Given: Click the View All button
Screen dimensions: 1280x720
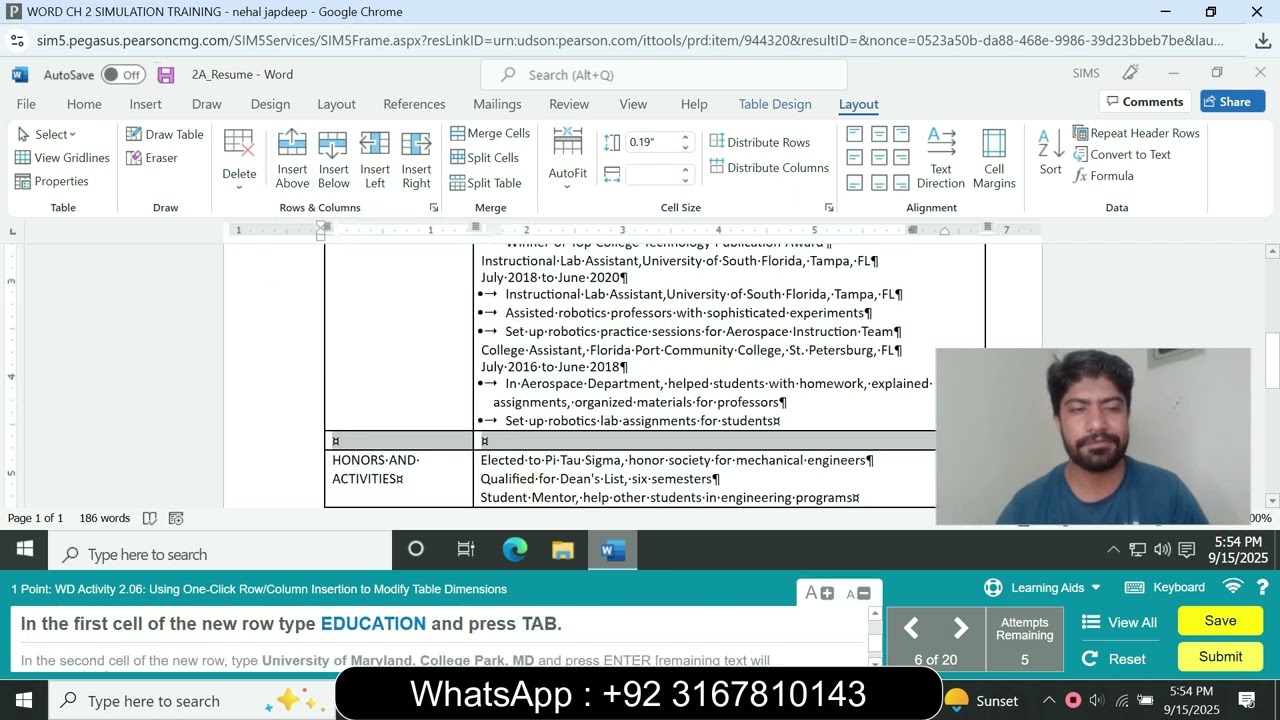Looking at the screenshot, I should click(x=1120, y=622).
